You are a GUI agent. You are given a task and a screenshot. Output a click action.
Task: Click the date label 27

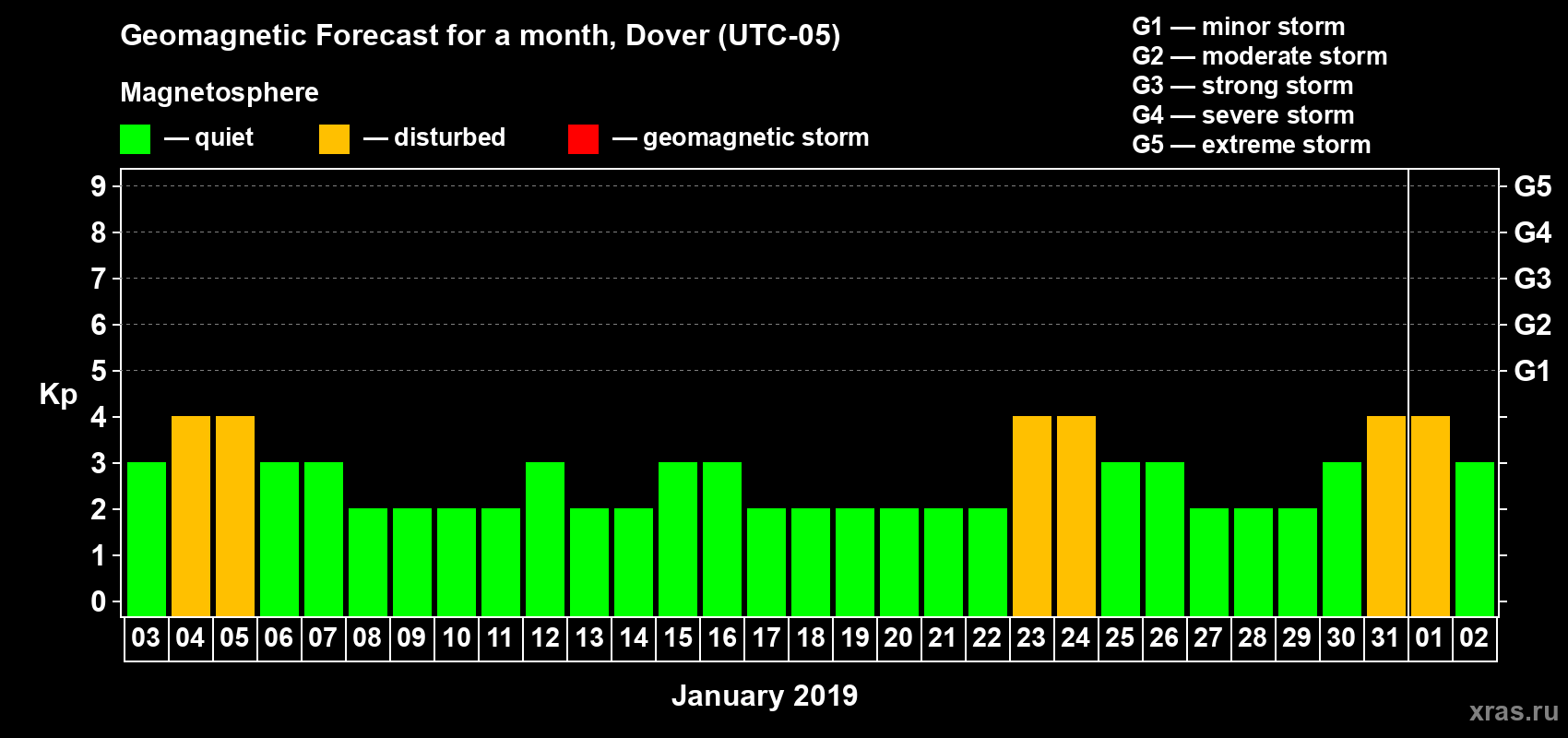[x=1208, y=637]
